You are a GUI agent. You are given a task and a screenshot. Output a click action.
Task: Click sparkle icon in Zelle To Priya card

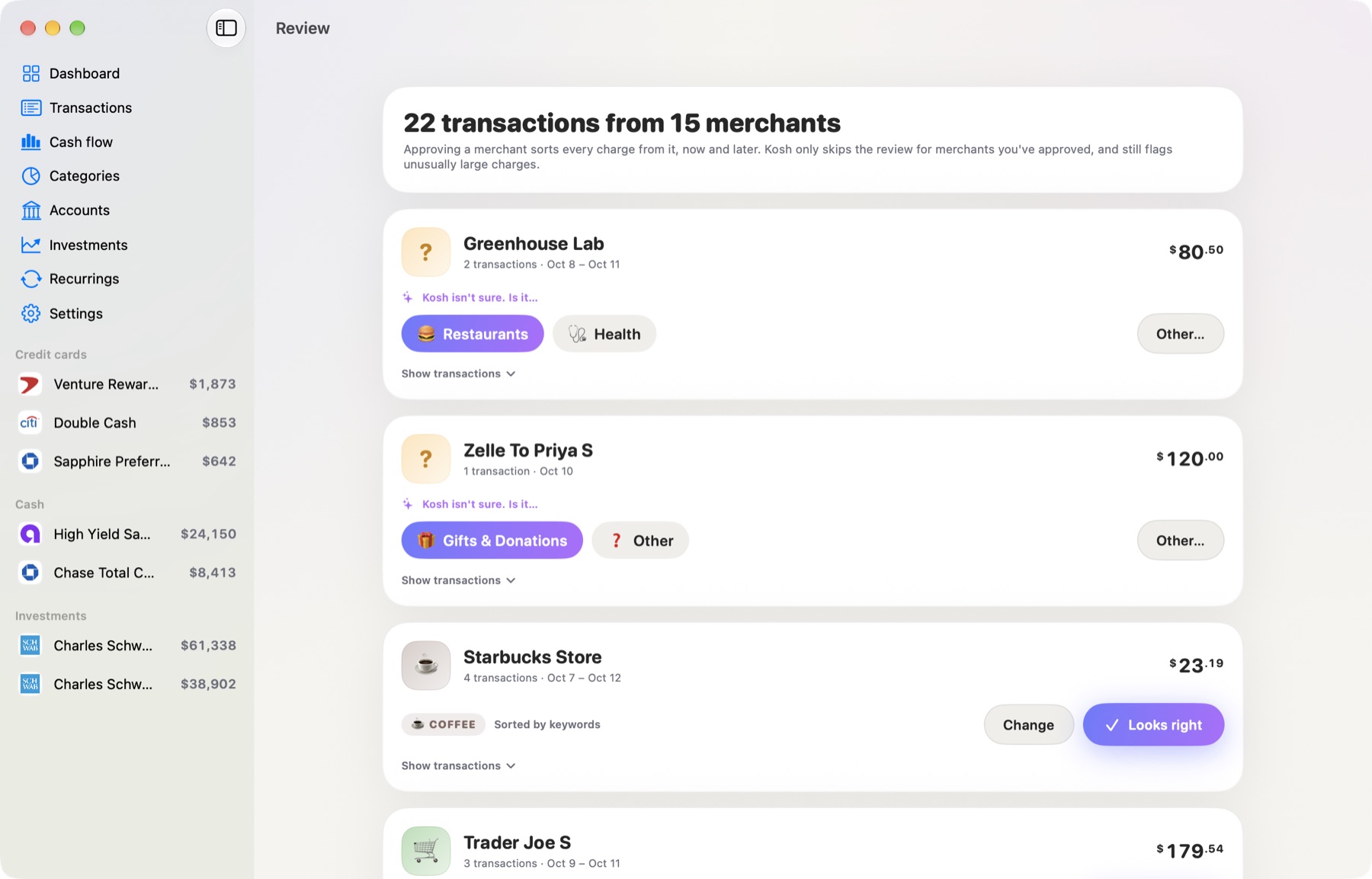pos(408,504)
